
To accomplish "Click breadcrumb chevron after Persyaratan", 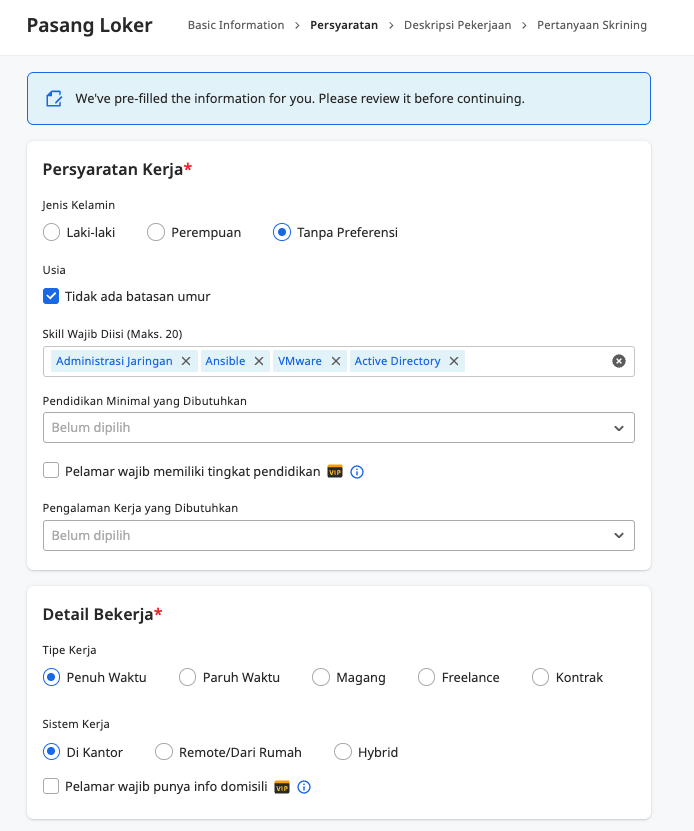I will tap(391, 25).
